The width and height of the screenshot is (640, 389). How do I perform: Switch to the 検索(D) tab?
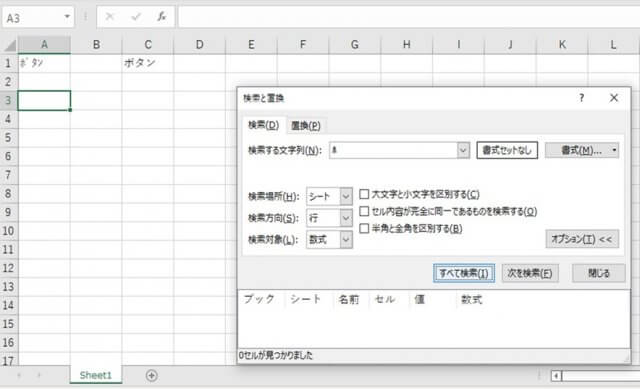[x=263, y=125]
